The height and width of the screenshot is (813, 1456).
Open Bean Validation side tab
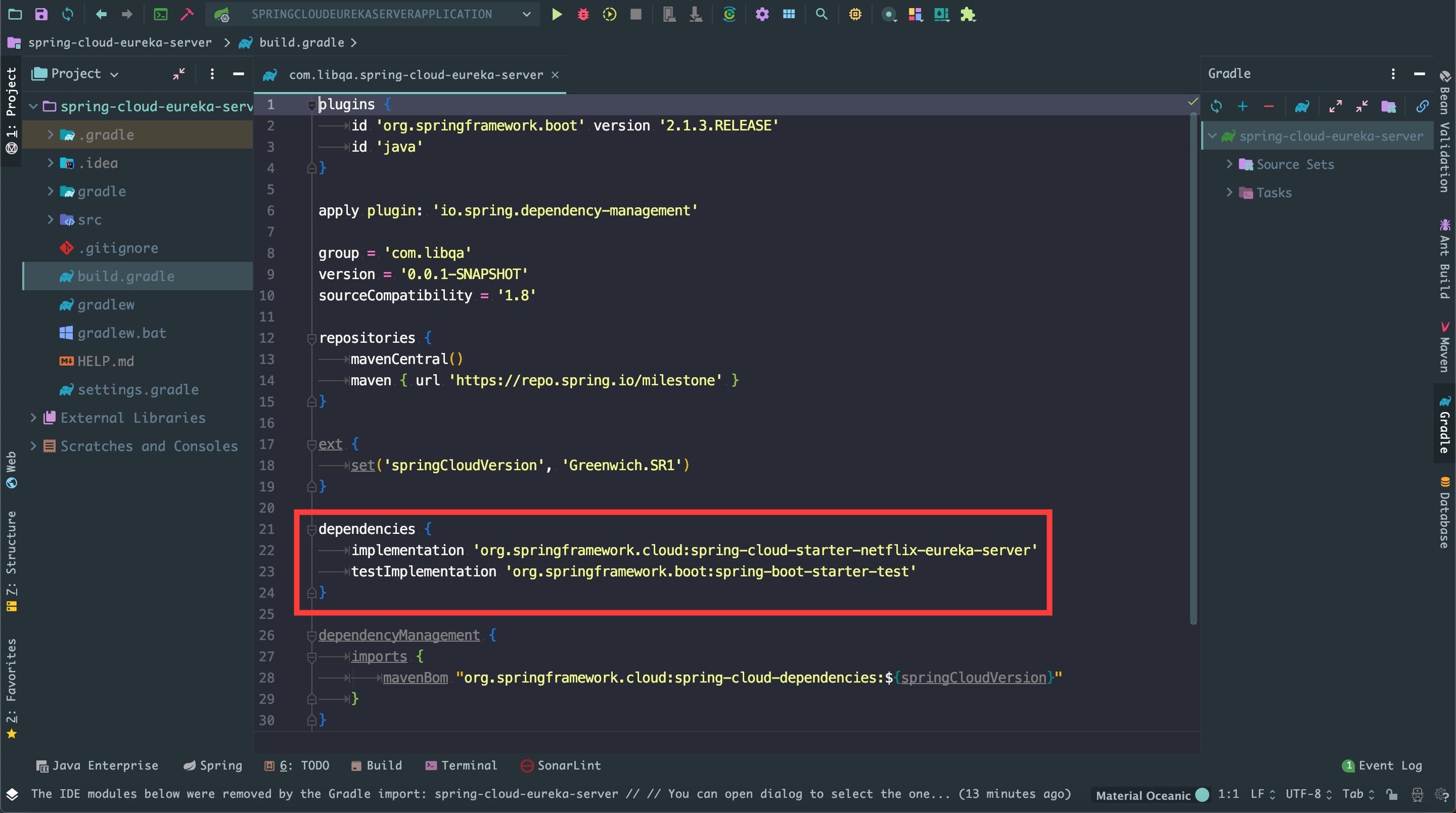(1445, 132)
